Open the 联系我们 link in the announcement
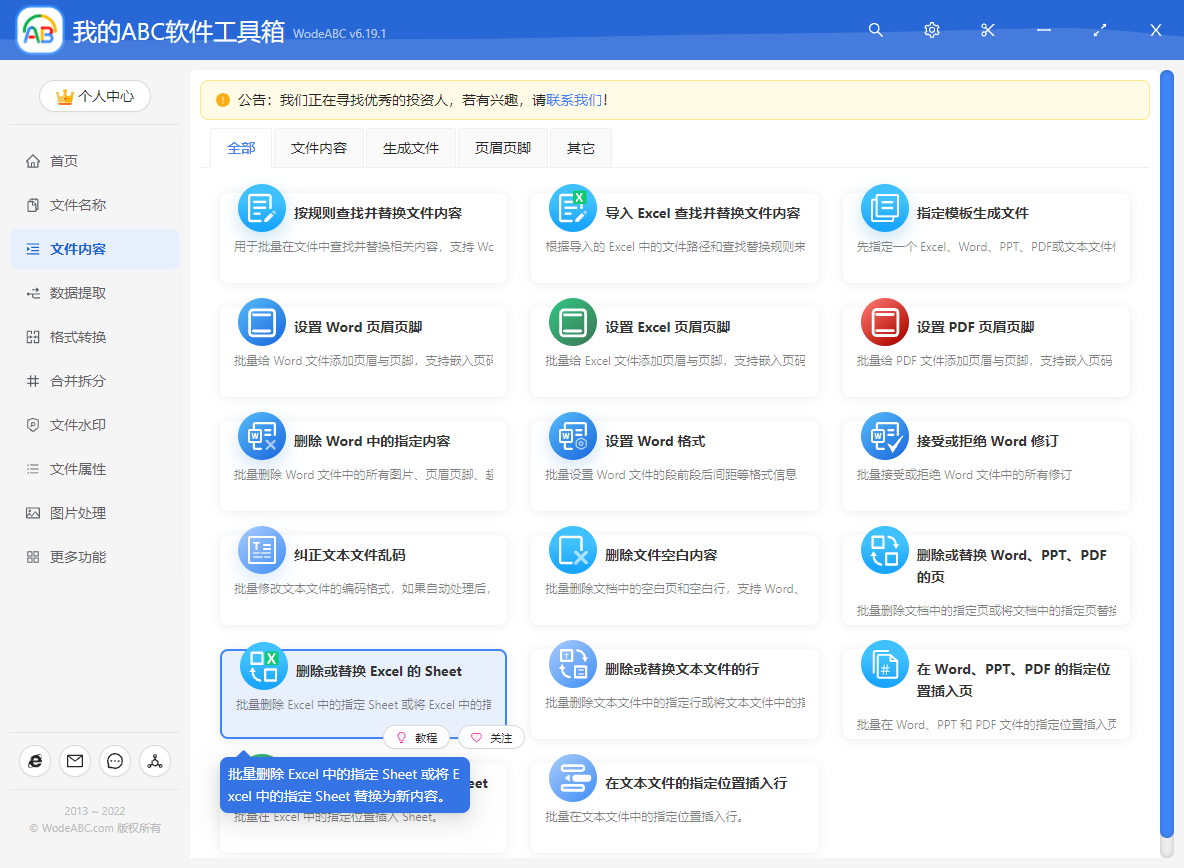This screenshot has width=1184, height=868. tap(573, 100)
